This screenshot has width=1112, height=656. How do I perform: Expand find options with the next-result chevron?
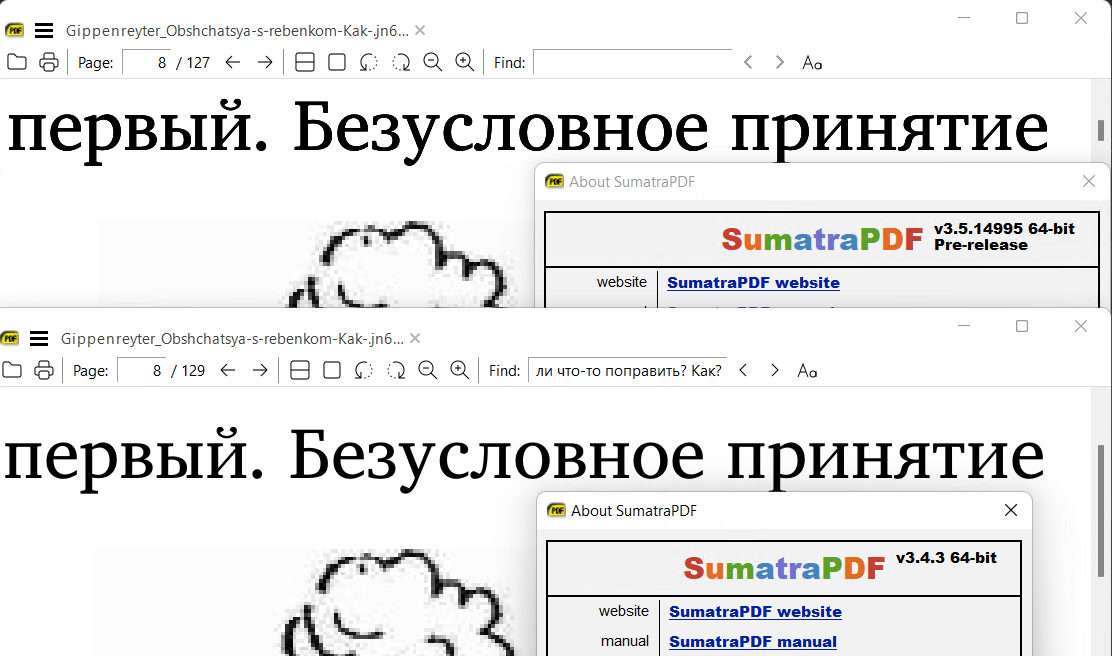pyautogui.click(x=779, y=62)
